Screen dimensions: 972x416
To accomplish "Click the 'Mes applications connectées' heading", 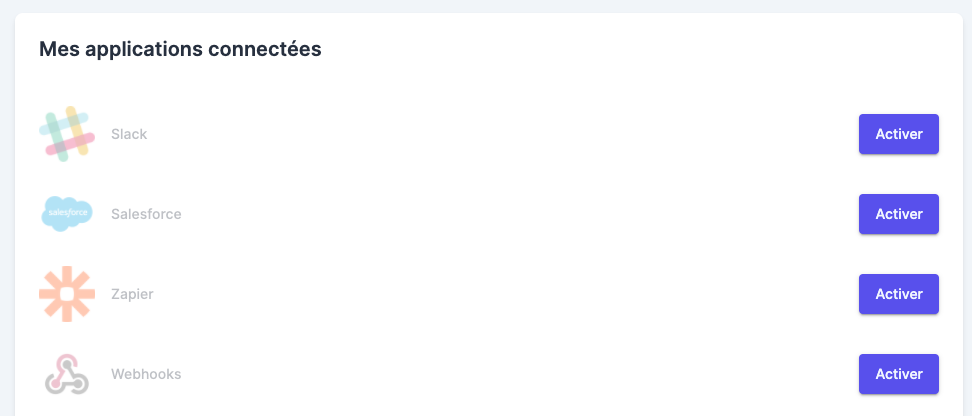I will pos(180,49).
